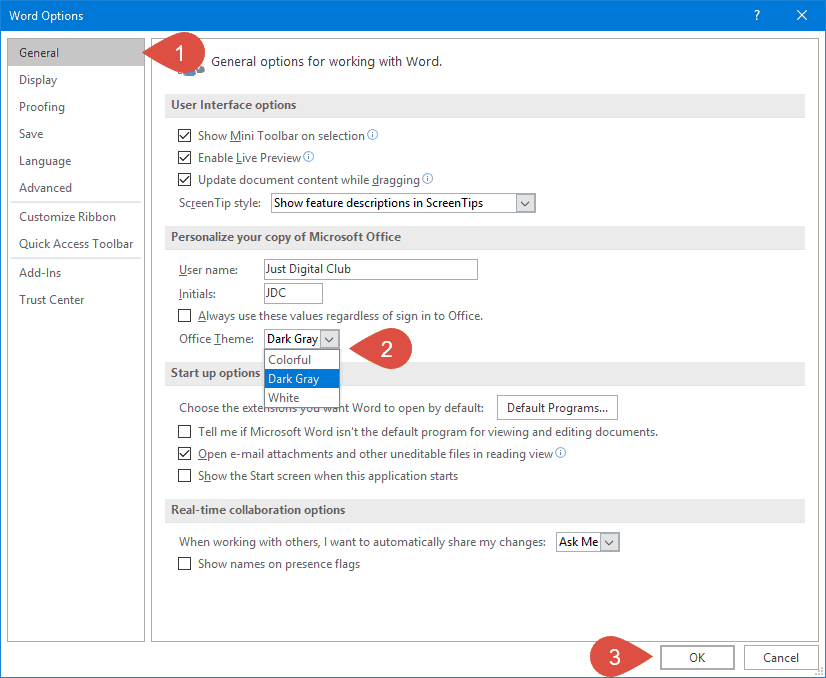Viewport: 826px width, 678px height.
Task: Click info icon after reading view option
Action: [x=561, y=453]
